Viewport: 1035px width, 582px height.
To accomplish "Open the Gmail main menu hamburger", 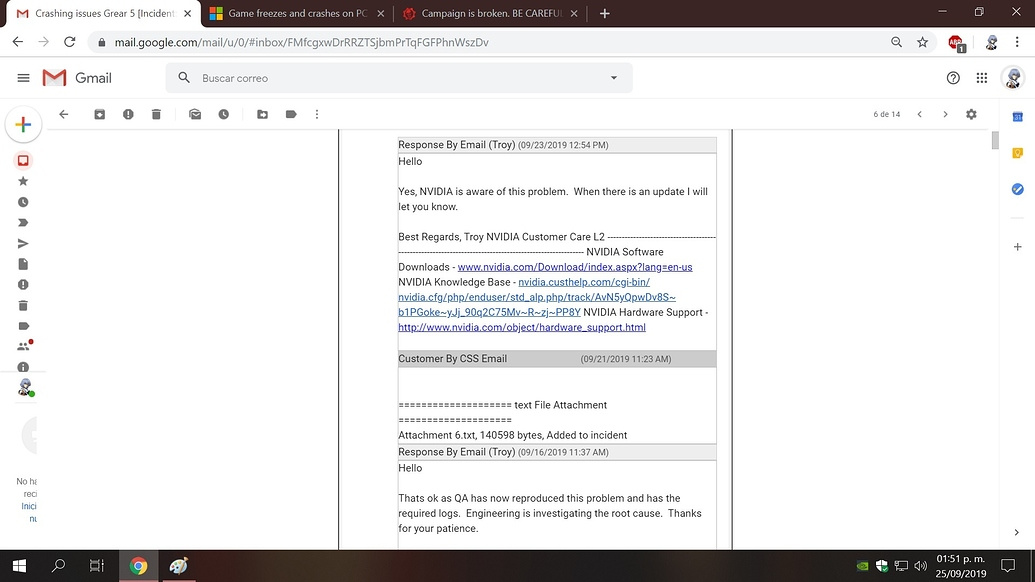I will 23,78.
